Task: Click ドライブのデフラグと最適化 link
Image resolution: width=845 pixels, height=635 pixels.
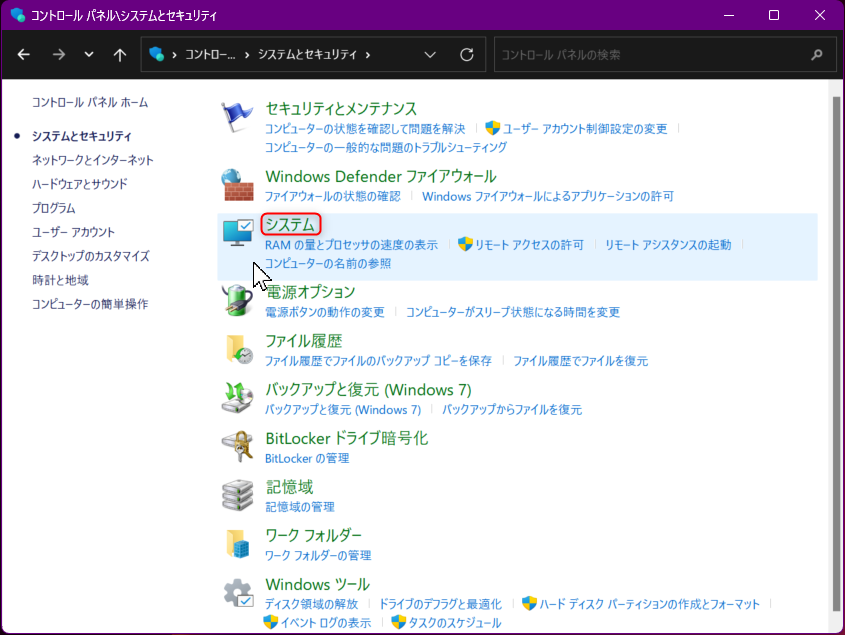Action: click(440, 604)
